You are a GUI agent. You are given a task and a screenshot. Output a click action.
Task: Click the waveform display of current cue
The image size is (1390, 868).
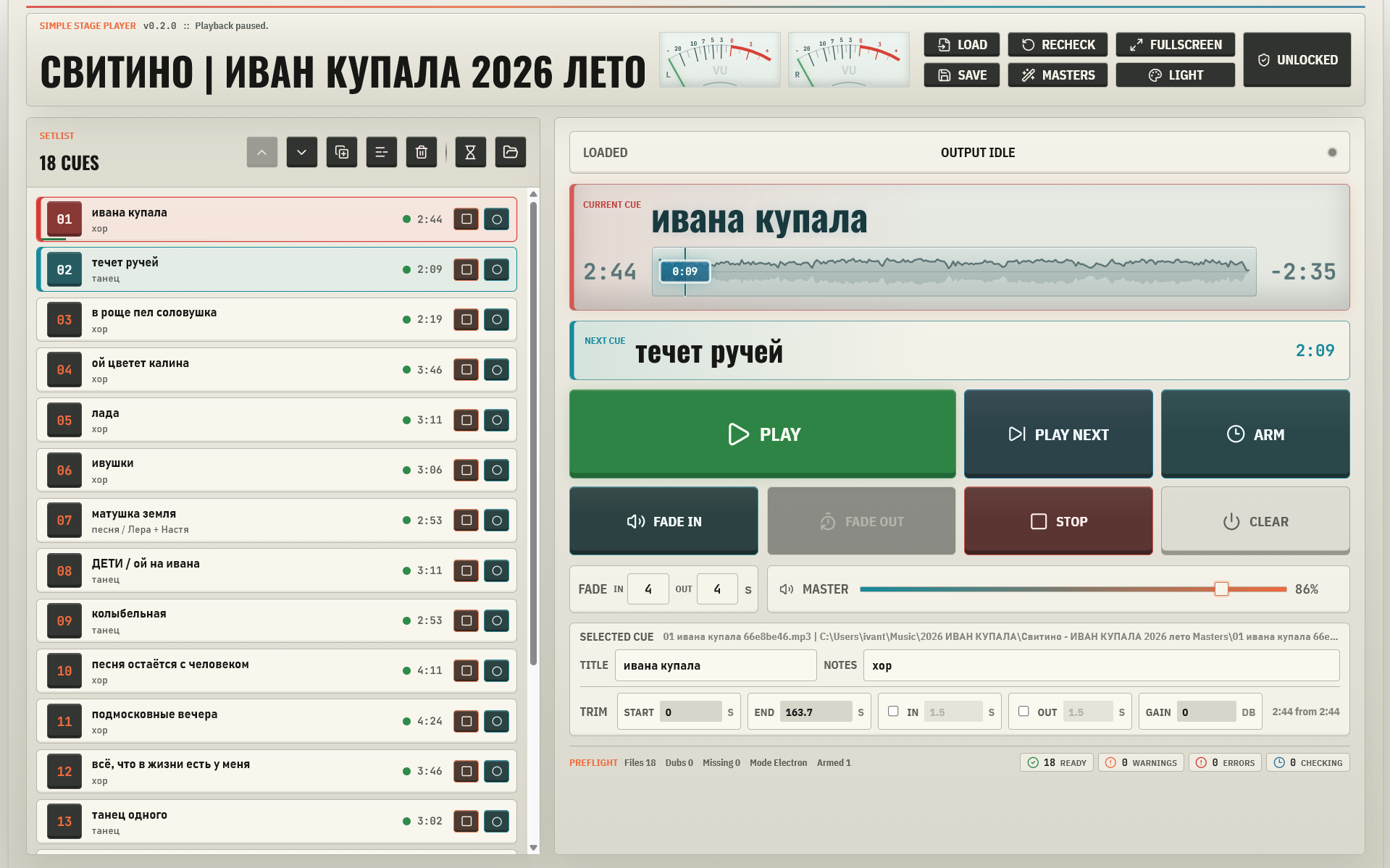point(954,272)
